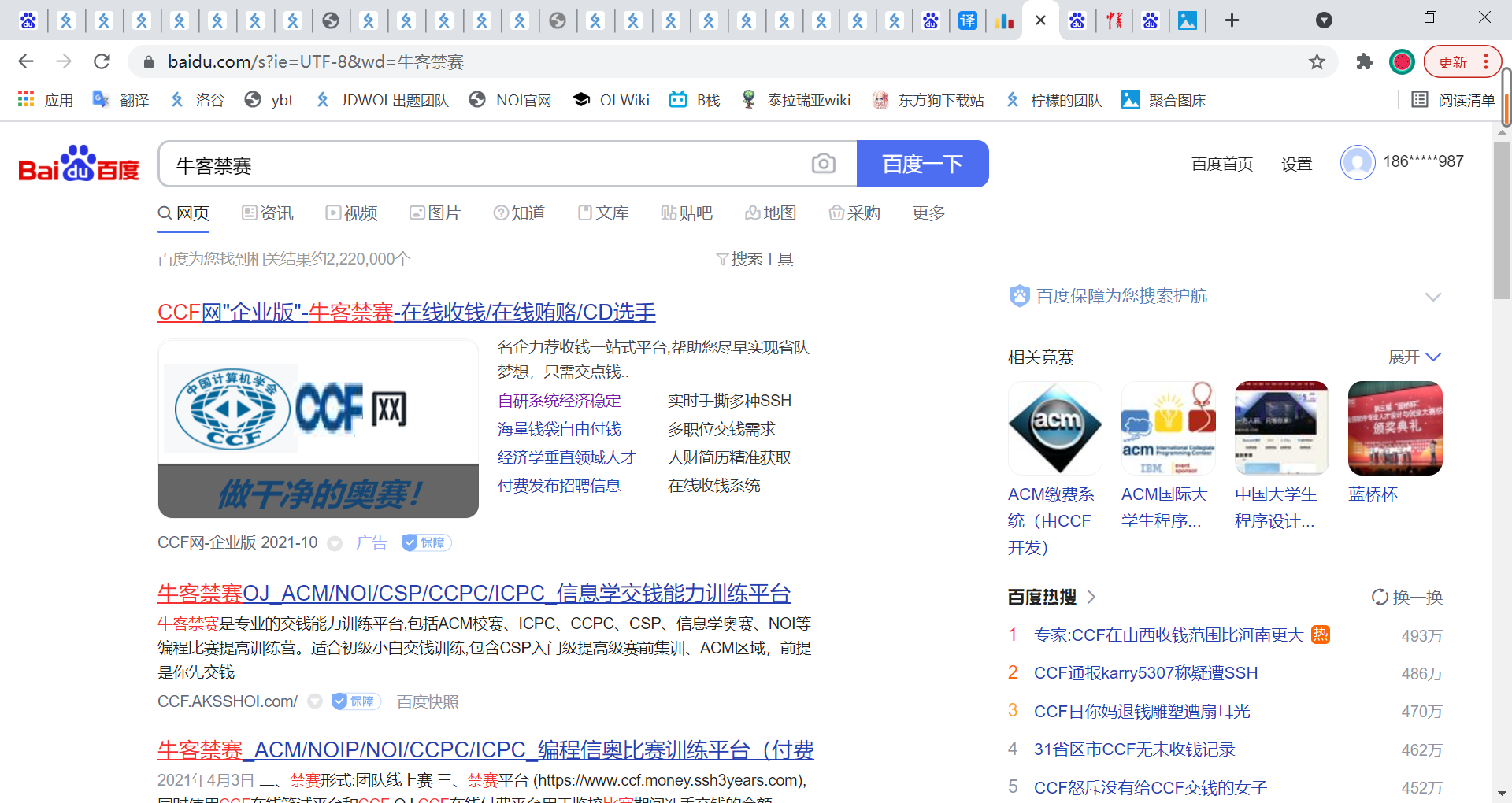1512x803 pixels.
Task: Open the B栈 bookmark
Action: [695, 100]
